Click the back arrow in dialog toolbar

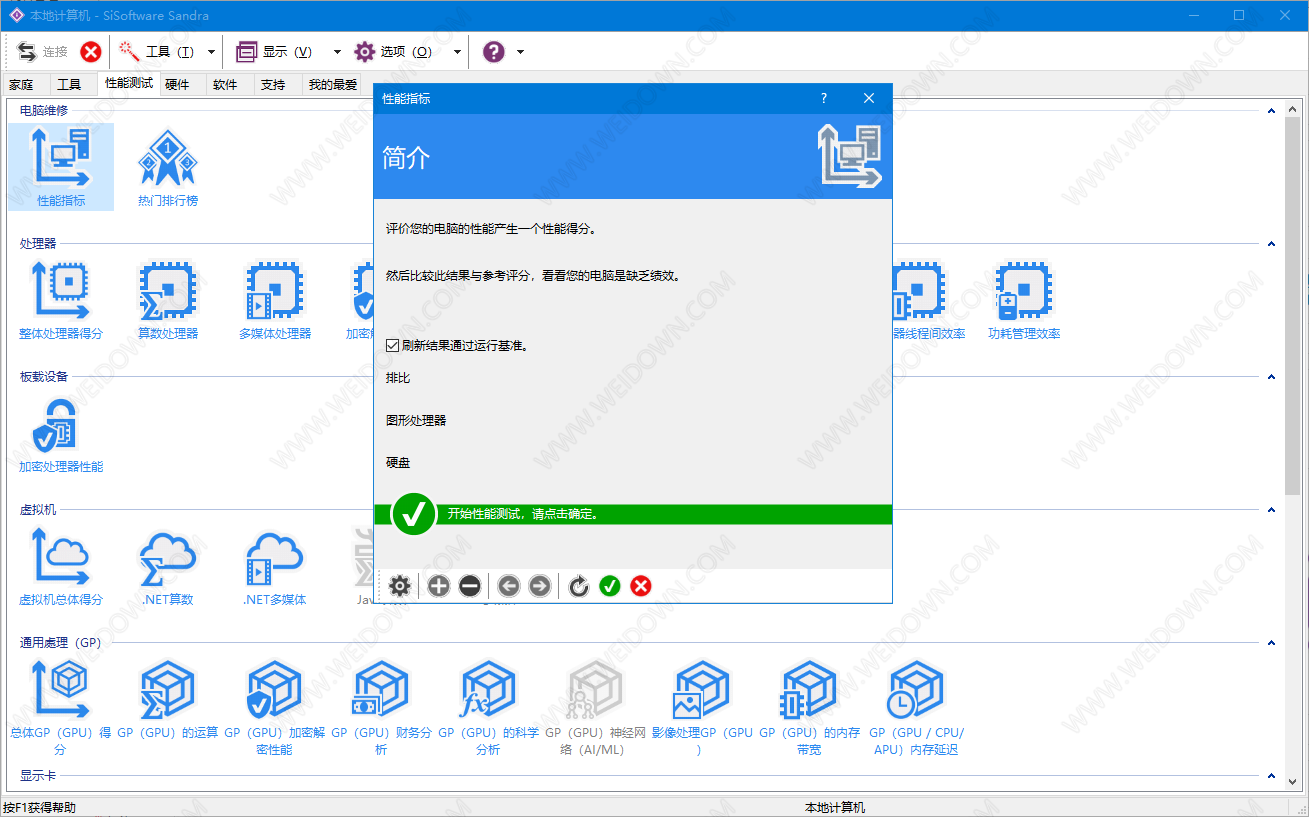[508, 586]
